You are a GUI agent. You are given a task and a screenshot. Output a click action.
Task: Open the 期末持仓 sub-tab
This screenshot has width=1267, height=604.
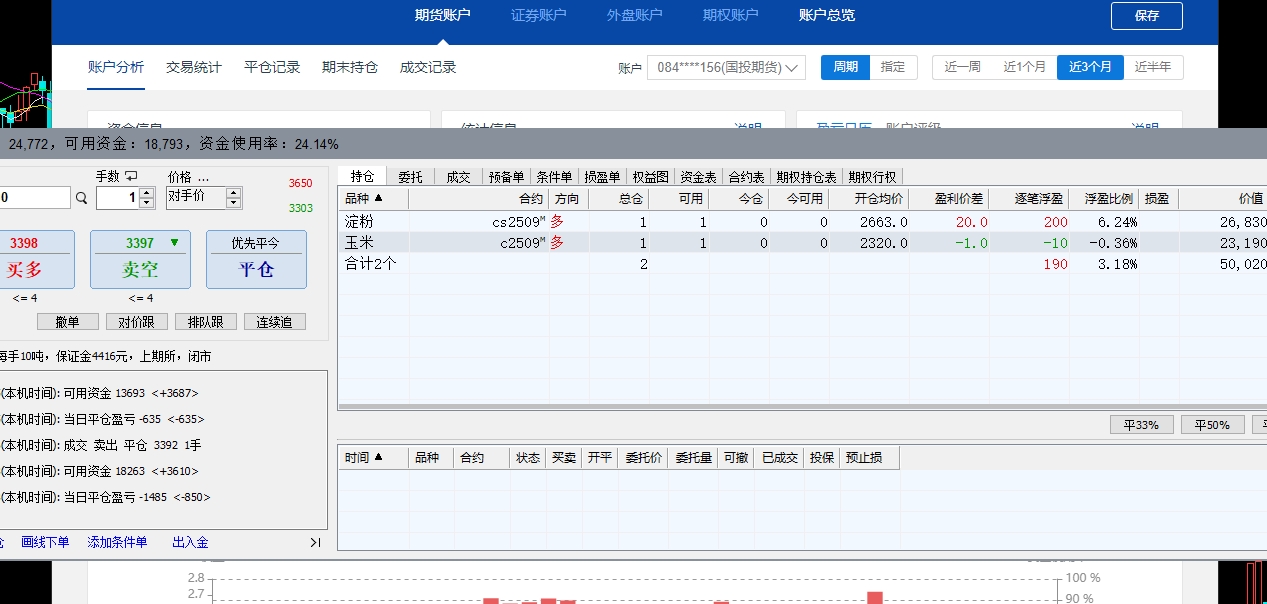(350, 67)
